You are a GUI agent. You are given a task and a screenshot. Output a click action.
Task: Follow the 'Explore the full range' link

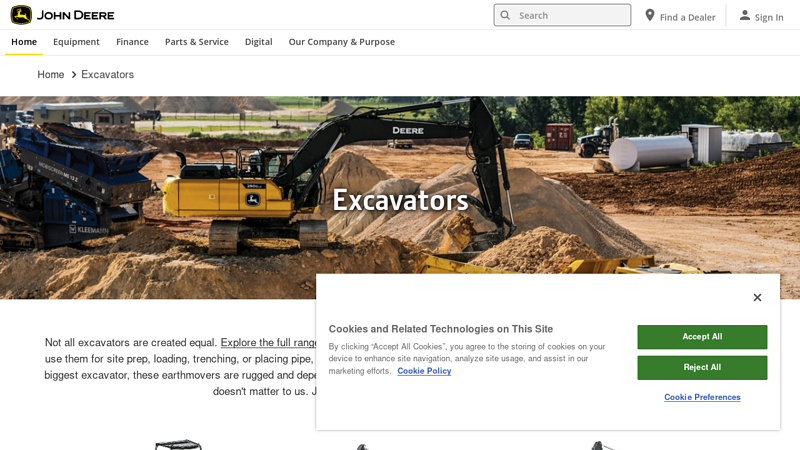click(268, 342)
